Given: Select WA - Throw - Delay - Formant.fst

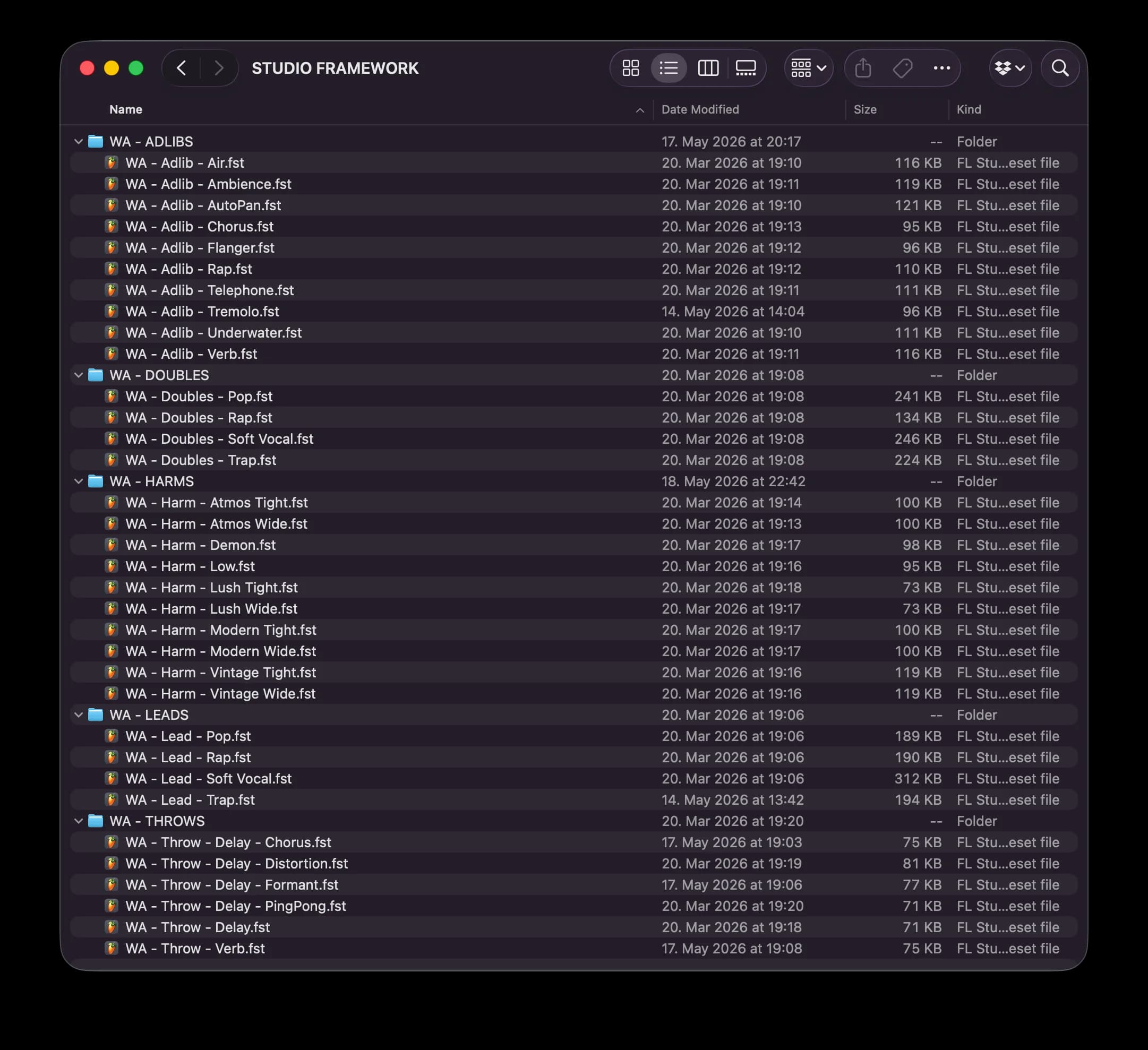Looking at the screenshot, I should coord(573,884).
